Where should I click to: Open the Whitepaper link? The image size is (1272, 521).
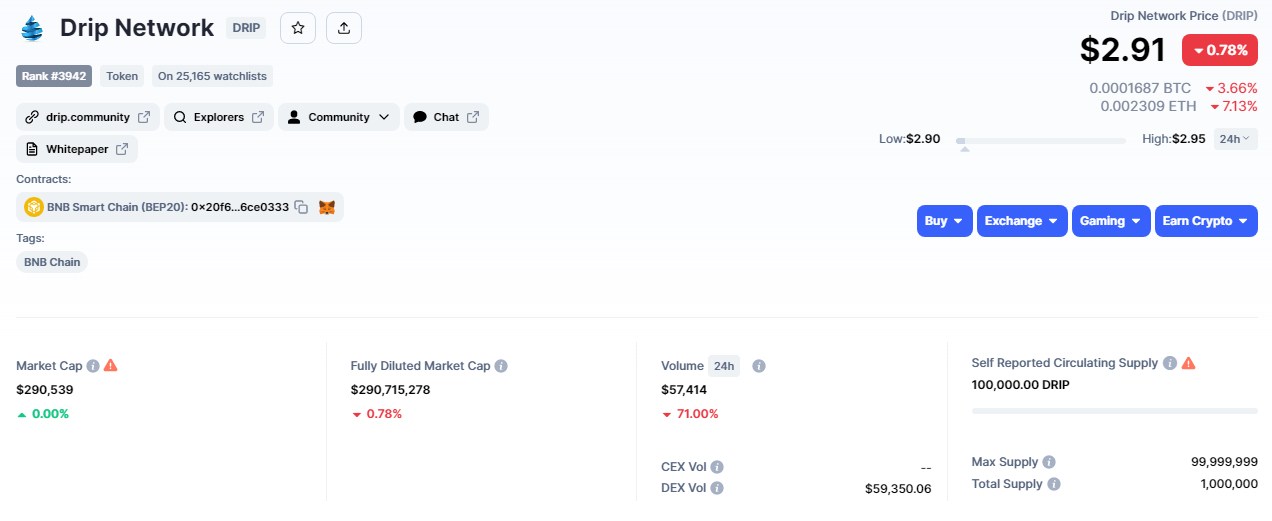click(77, 149)
